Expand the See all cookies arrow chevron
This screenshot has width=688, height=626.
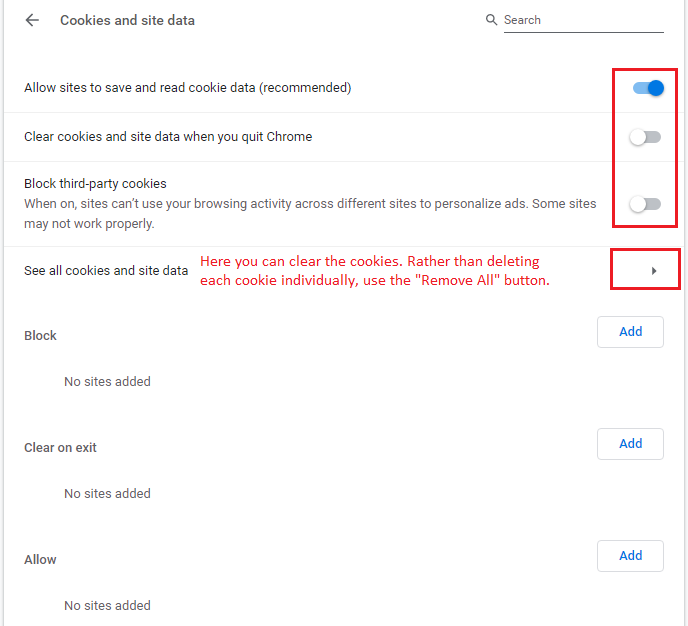654,271
